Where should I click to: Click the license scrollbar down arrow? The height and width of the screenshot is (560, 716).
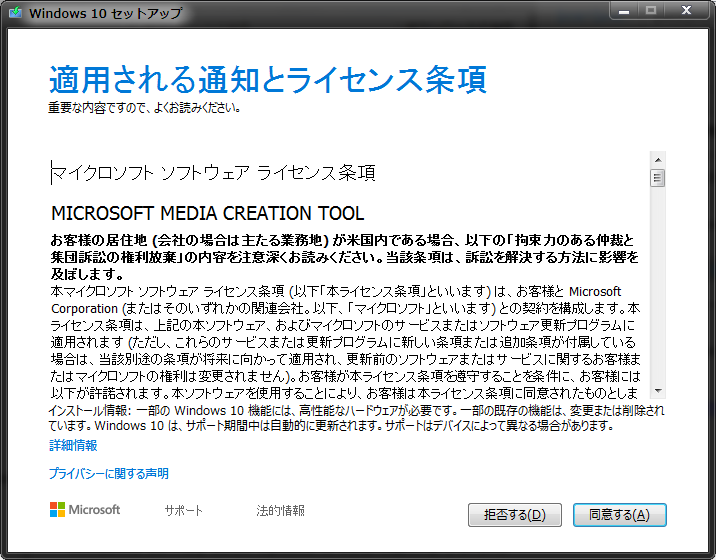[658, 391]
